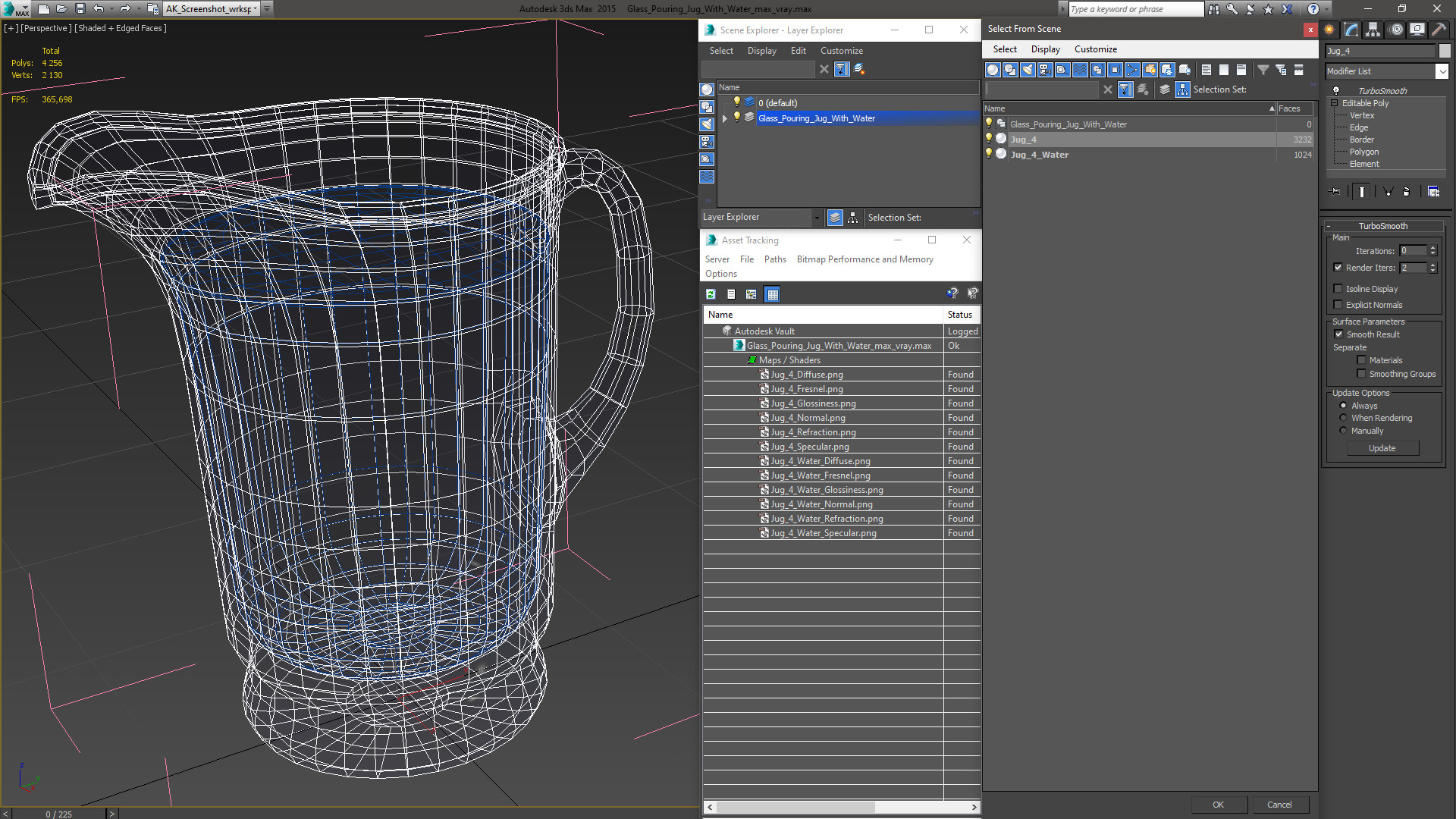Open the Create command panel tab
Image resolution: width=1456 pixels, height=819 pixels.
pyautogui.click(x=1329, y=30)
